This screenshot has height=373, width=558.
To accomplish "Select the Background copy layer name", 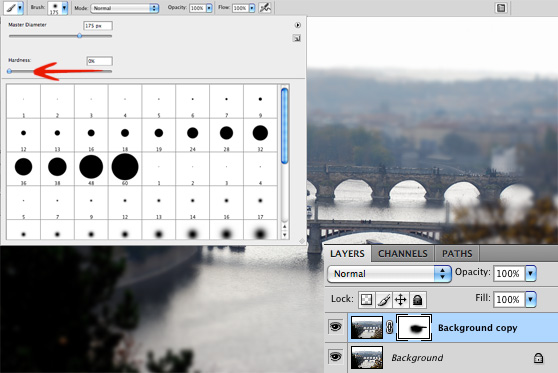I will coord(477,328).
